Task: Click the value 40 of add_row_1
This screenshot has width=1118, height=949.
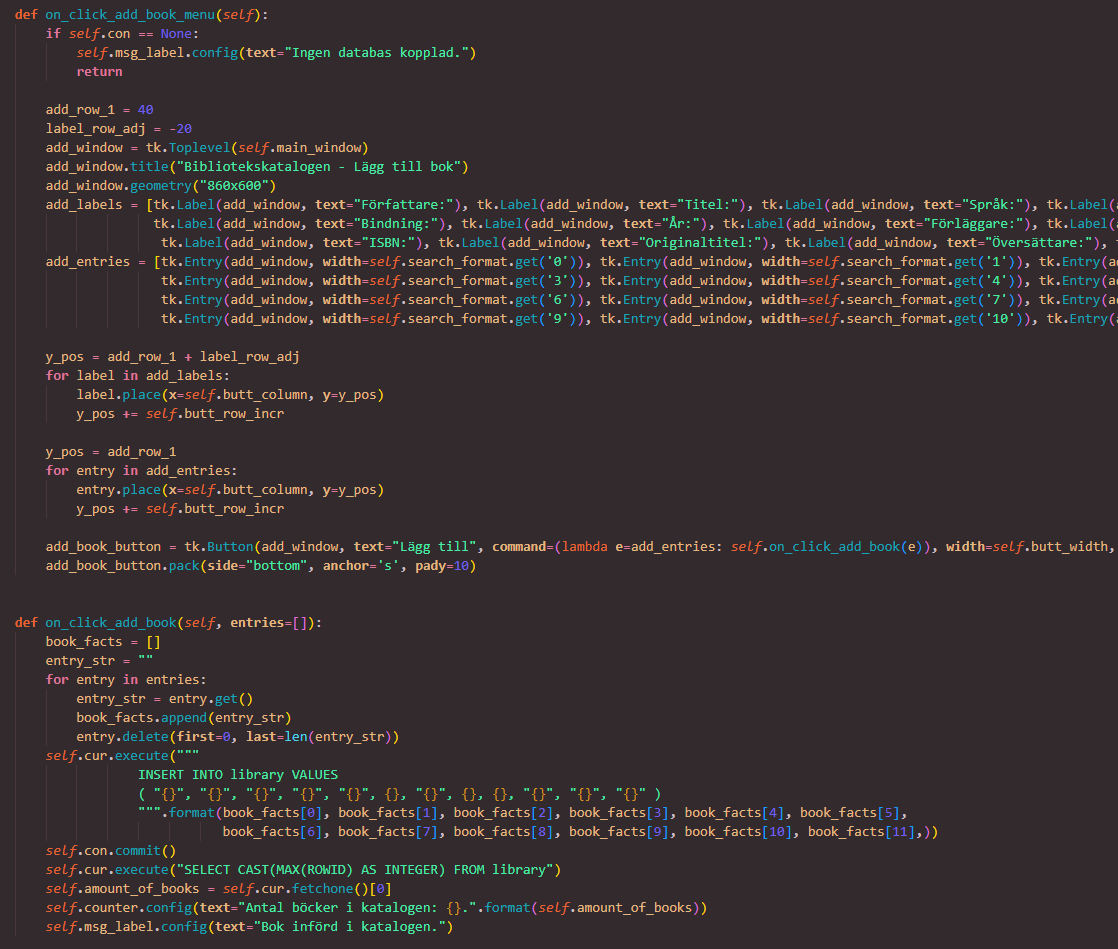Action: 145,110
